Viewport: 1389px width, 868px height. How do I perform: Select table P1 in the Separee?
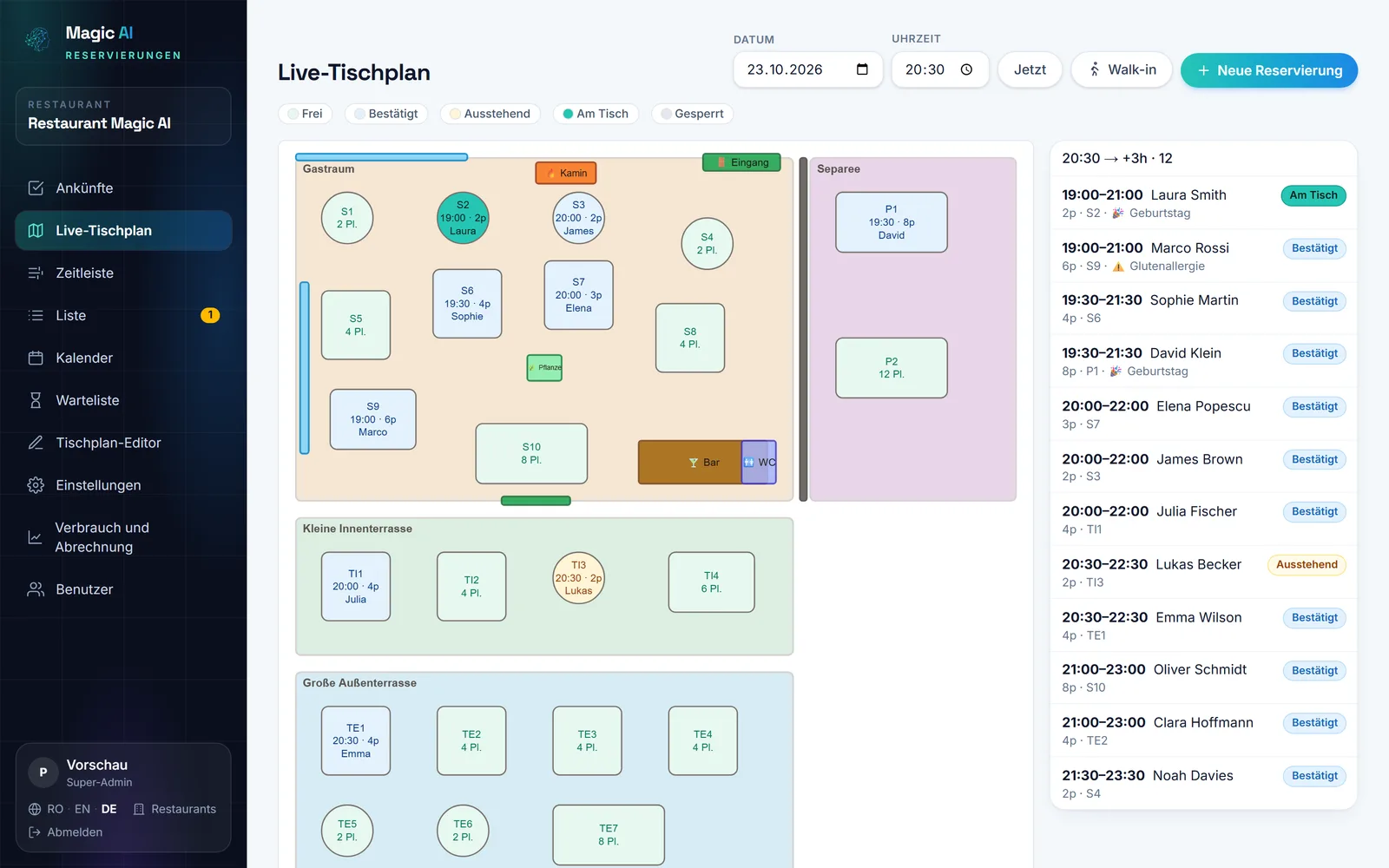click(x=892, y=222)
